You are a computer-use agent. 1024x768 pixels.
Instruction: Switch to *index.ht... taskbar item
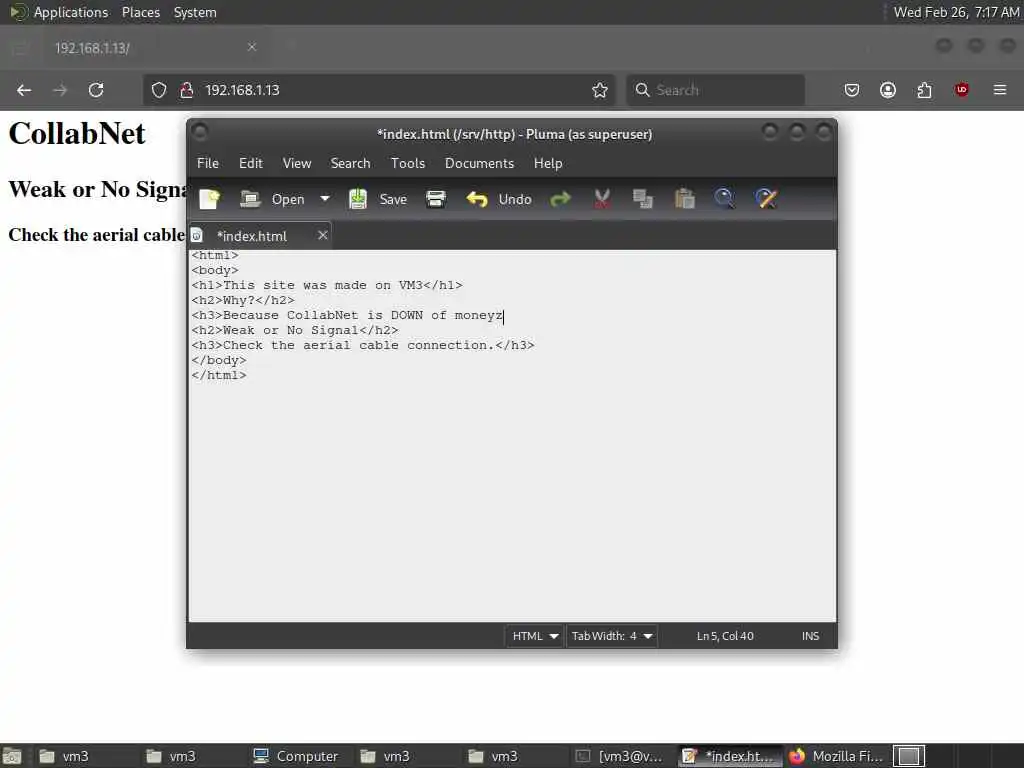(728, 756)
